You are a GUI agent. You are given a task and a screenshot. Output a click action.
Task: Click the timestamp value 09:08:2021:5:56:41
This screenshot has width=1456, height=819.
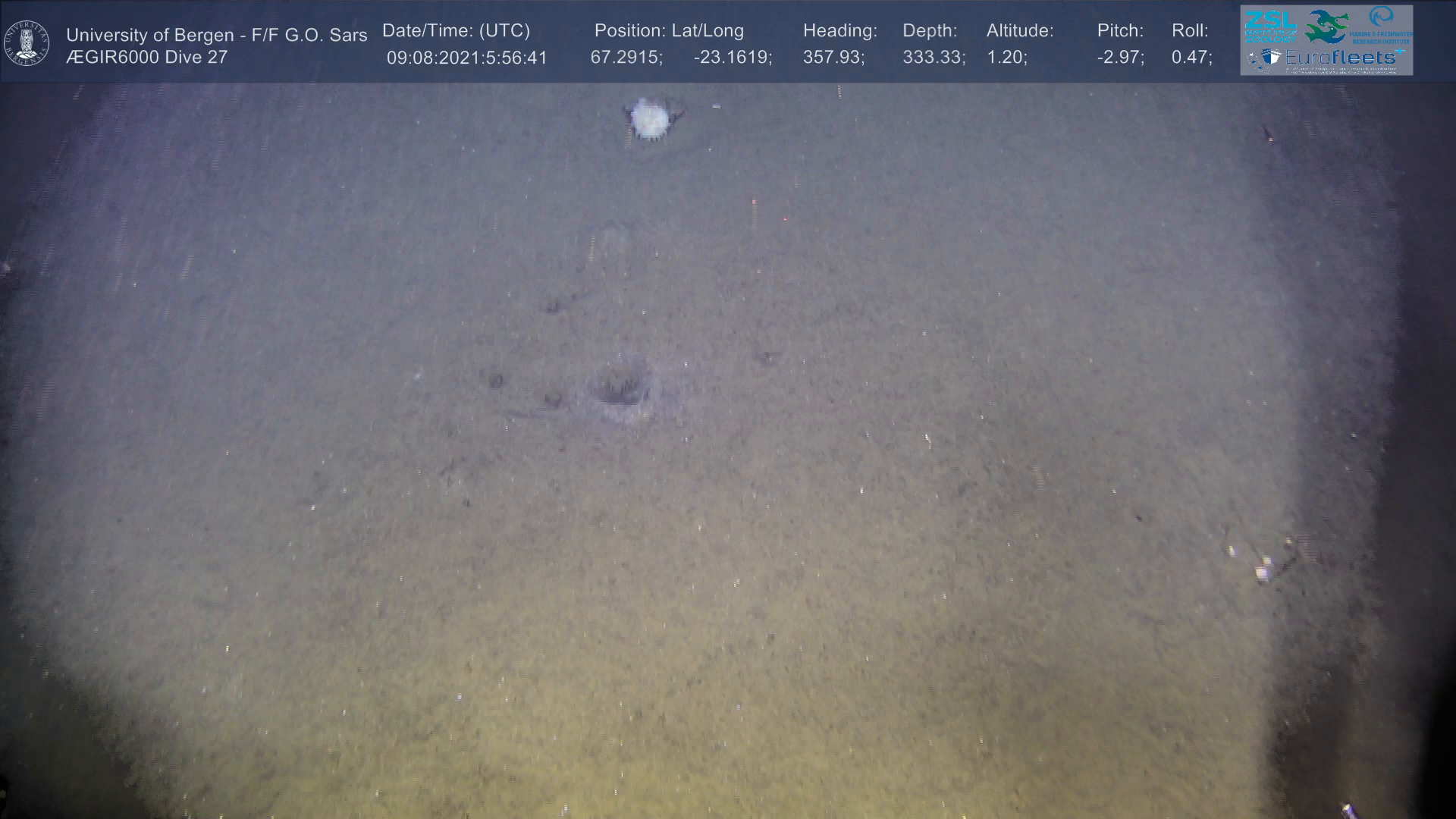click(x=466, y=58)
